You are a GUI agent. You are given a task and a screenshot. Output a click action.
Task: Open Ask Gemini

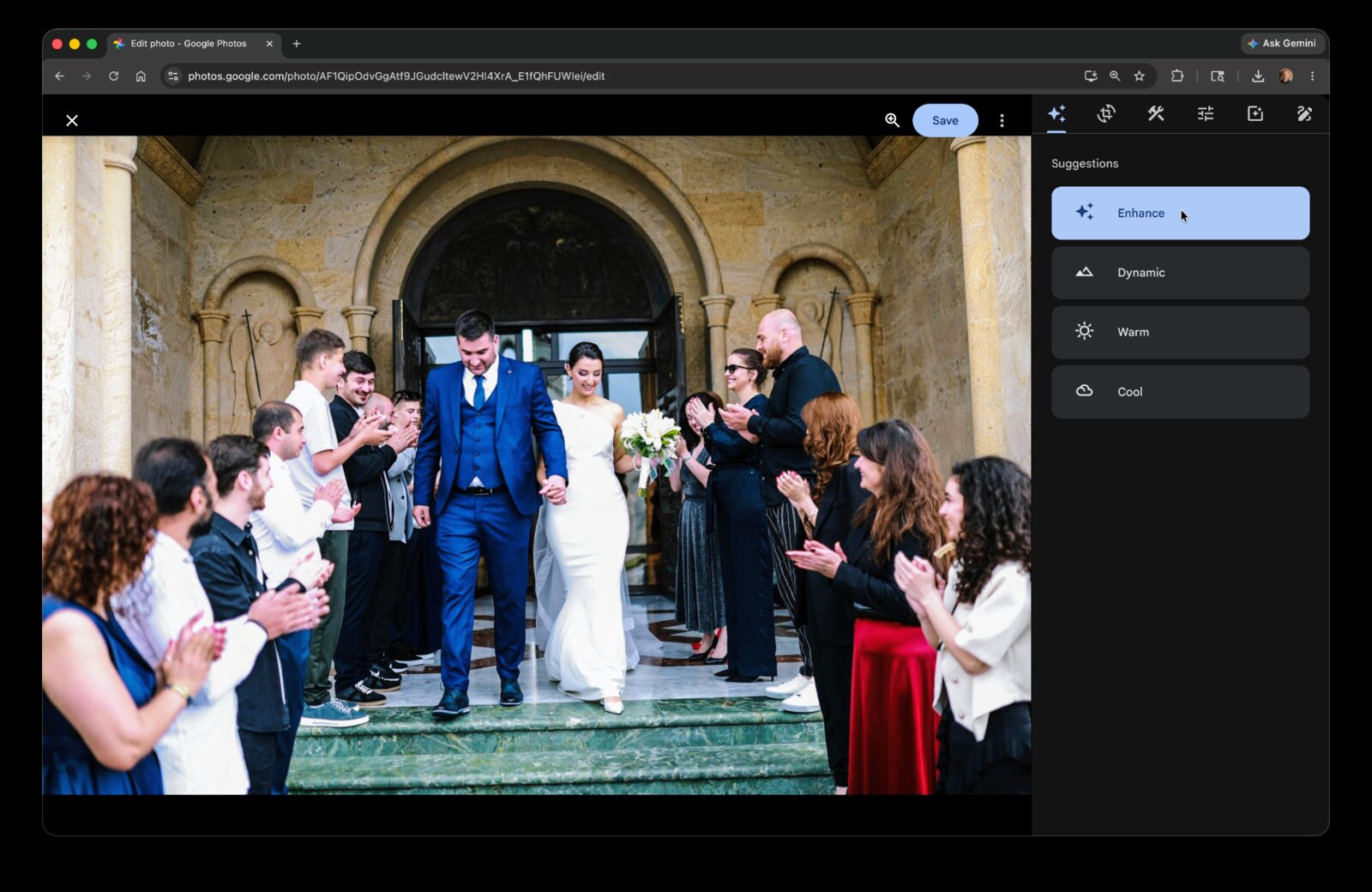coord(1282,43)
